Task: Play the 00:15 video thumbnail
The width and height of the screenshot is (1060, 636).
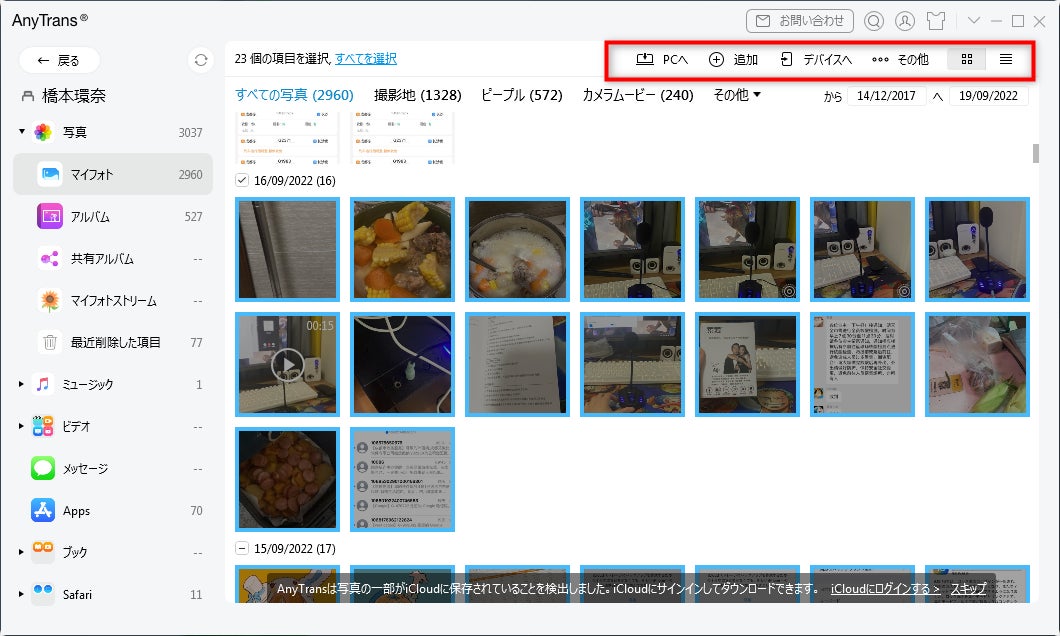Action: coord(287,364)
